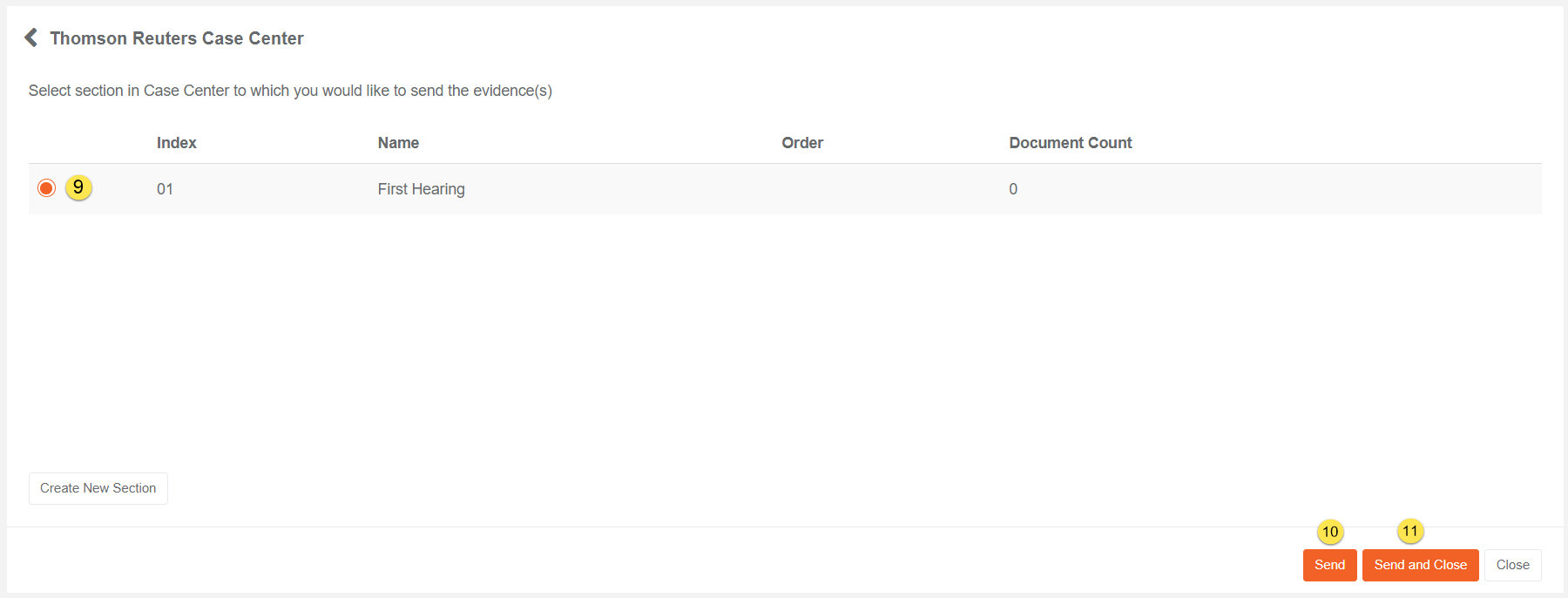Viewport: 1568px width, 598px height.
Task: Click the Document Count column header
Action: click(x=1070, y=143)
